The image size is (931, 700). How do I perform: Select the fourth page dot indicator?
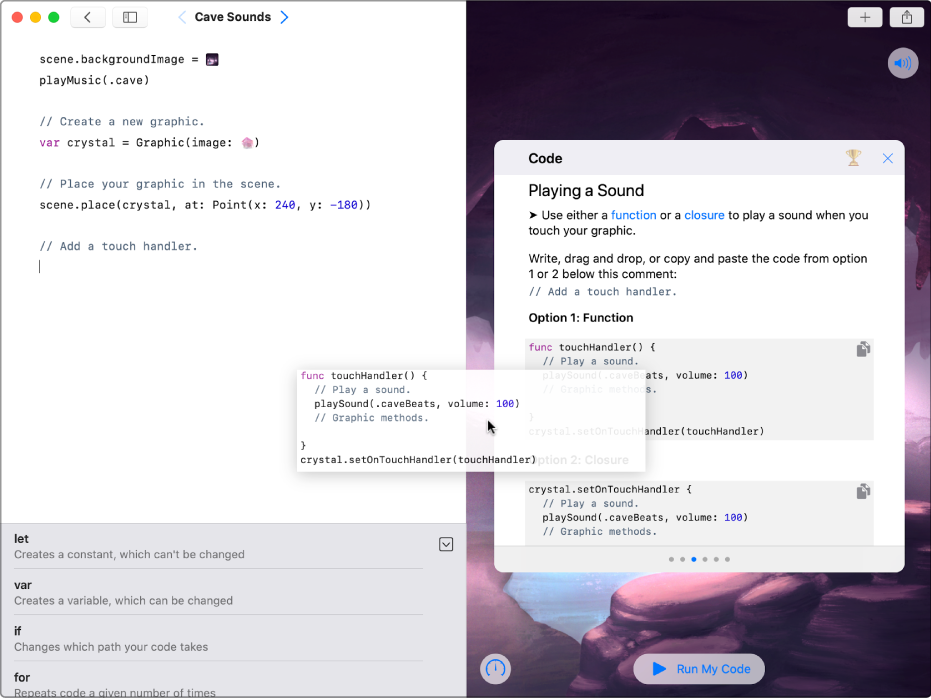point(705,559)
